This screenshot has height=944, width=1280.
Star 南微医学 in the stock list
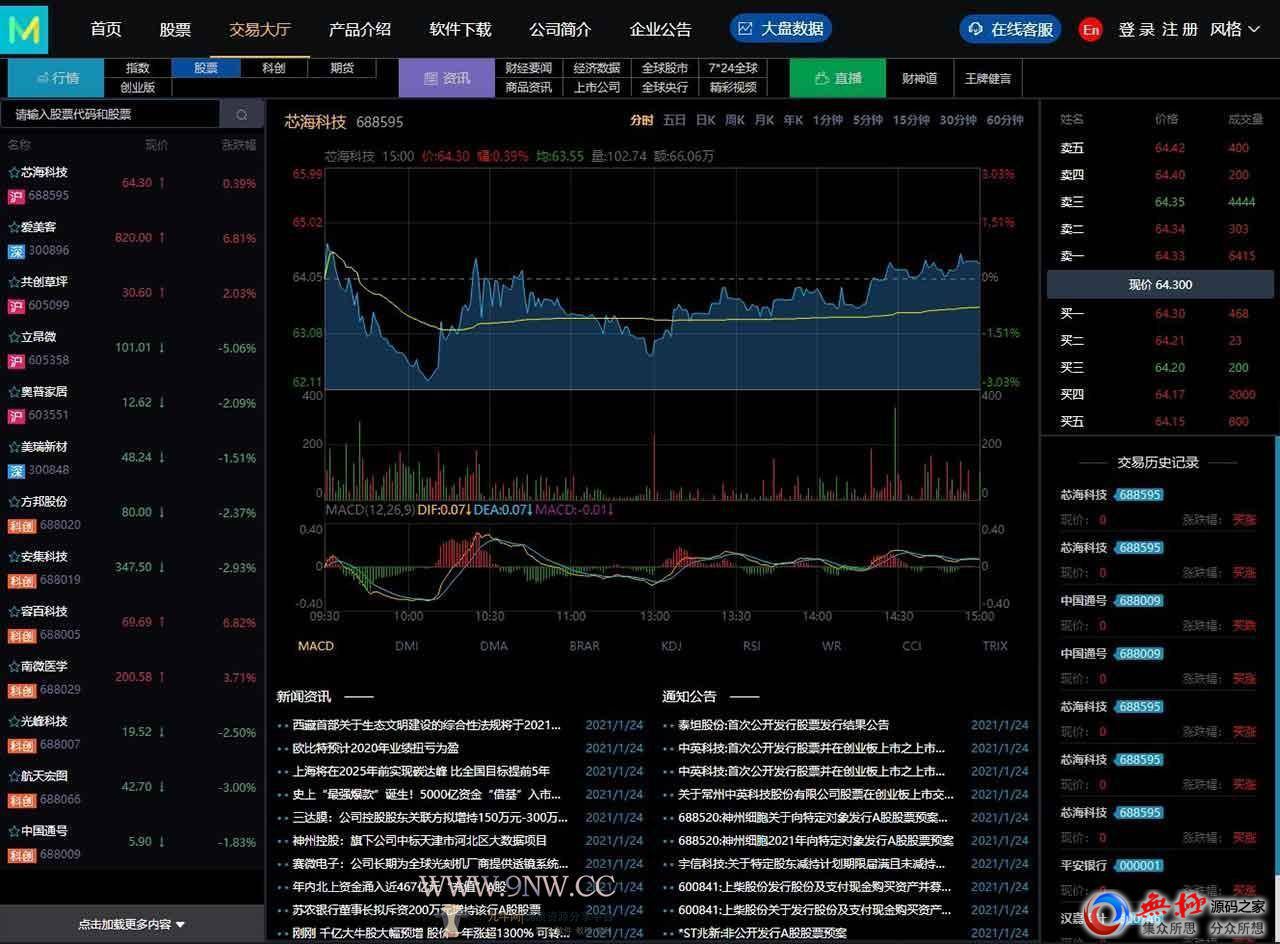tap(14, 666)
